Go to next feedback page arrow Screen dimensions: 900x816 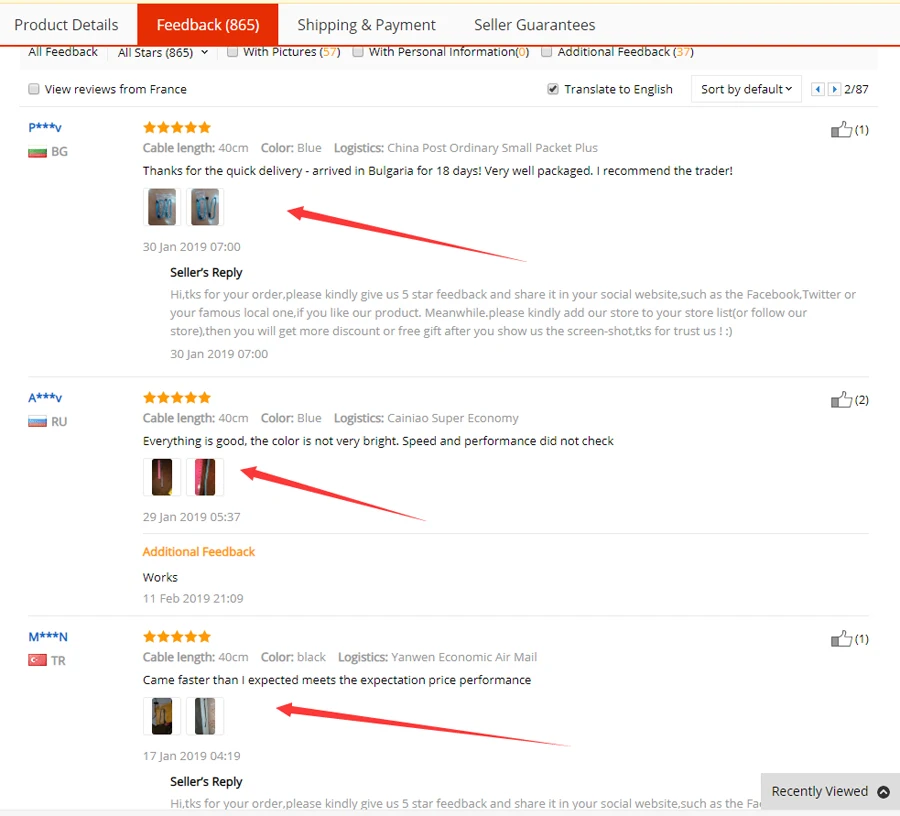coord(834,89)
